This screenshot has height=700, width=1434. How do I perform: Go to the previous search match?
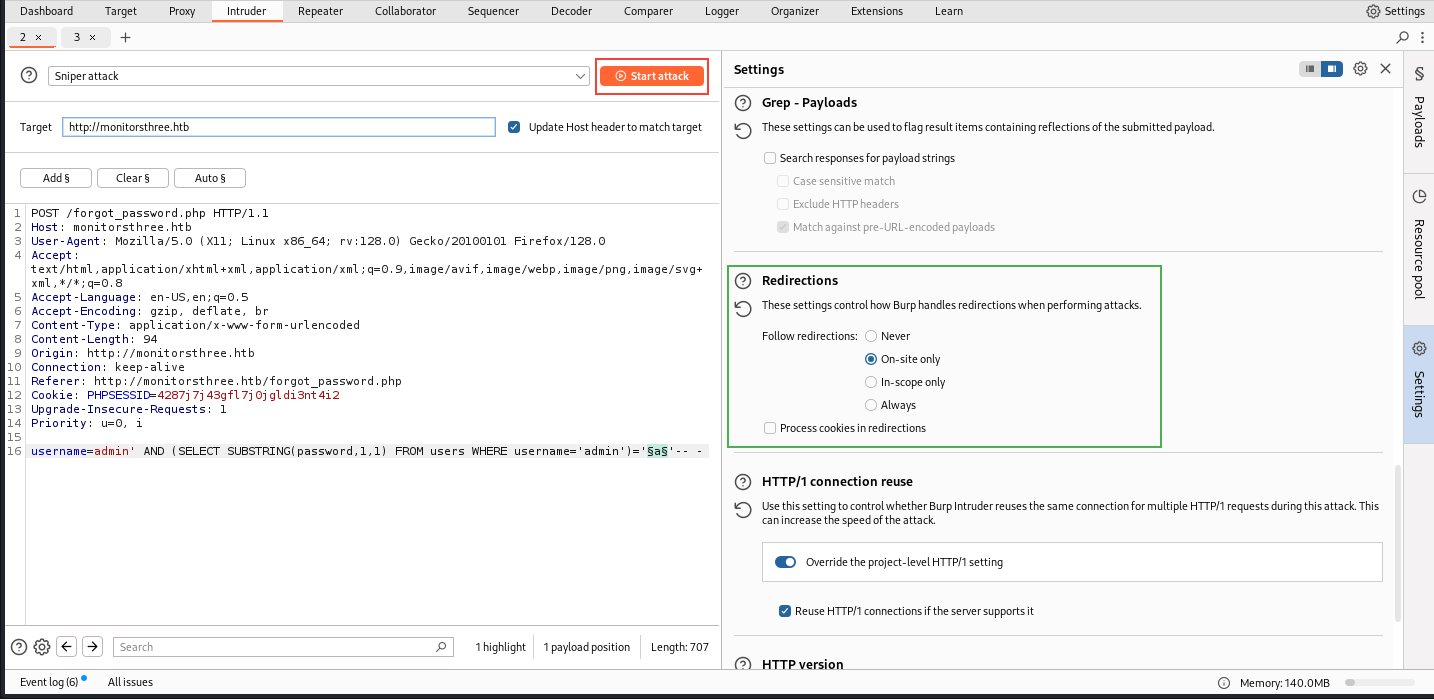click(67, 647)
